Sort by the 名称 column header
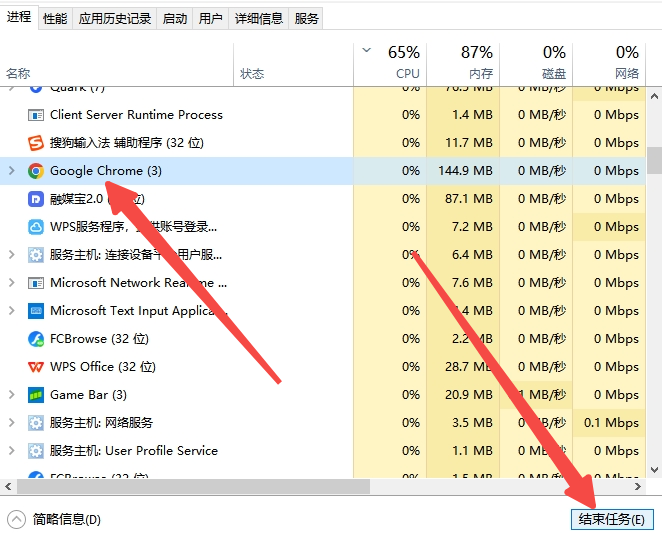The height and width of the screenshot is (533, 662). click(117, 64)
